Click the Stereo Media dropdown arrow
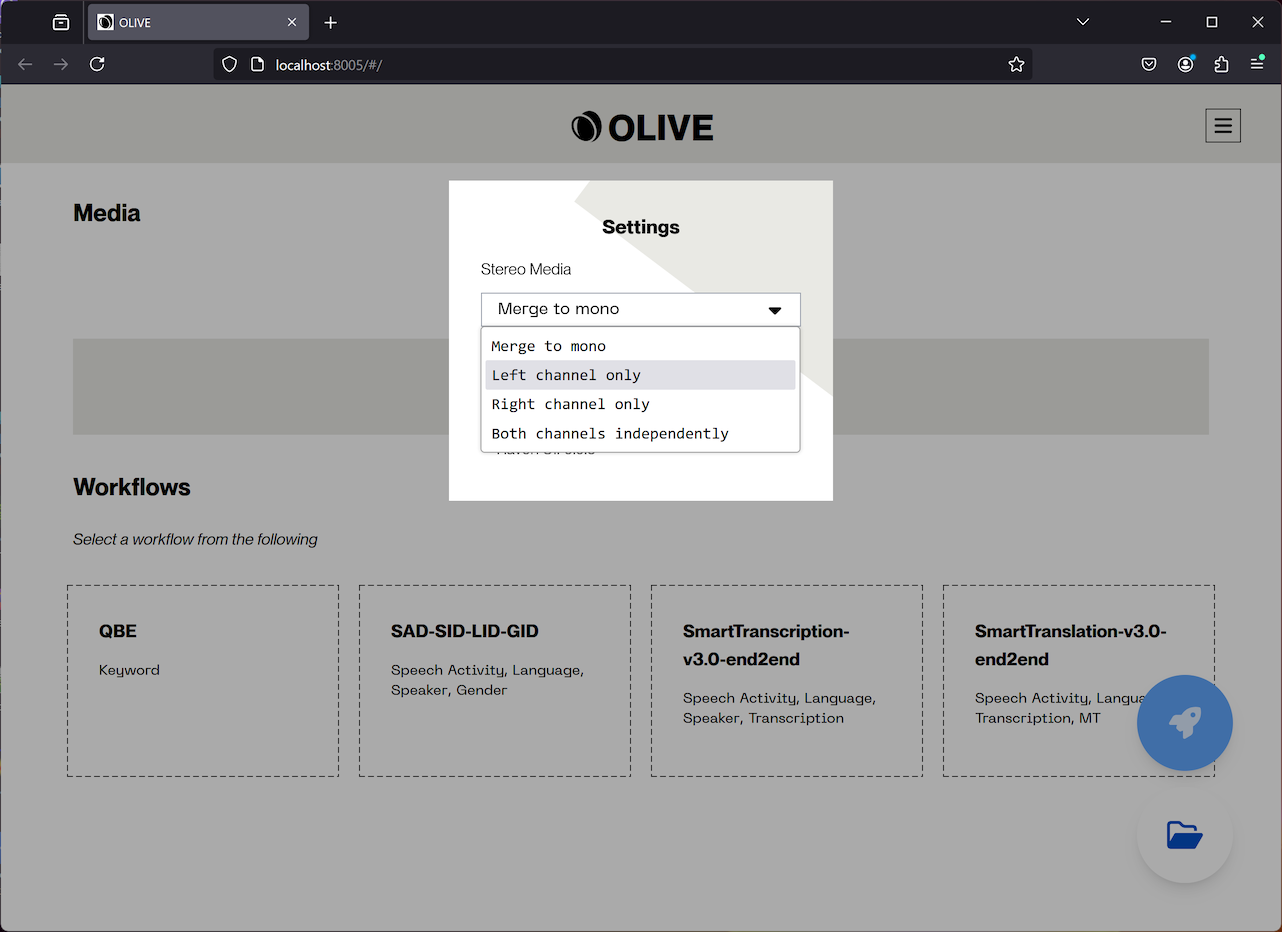Screen dimensions: 1282x932 tap(775, 310)
